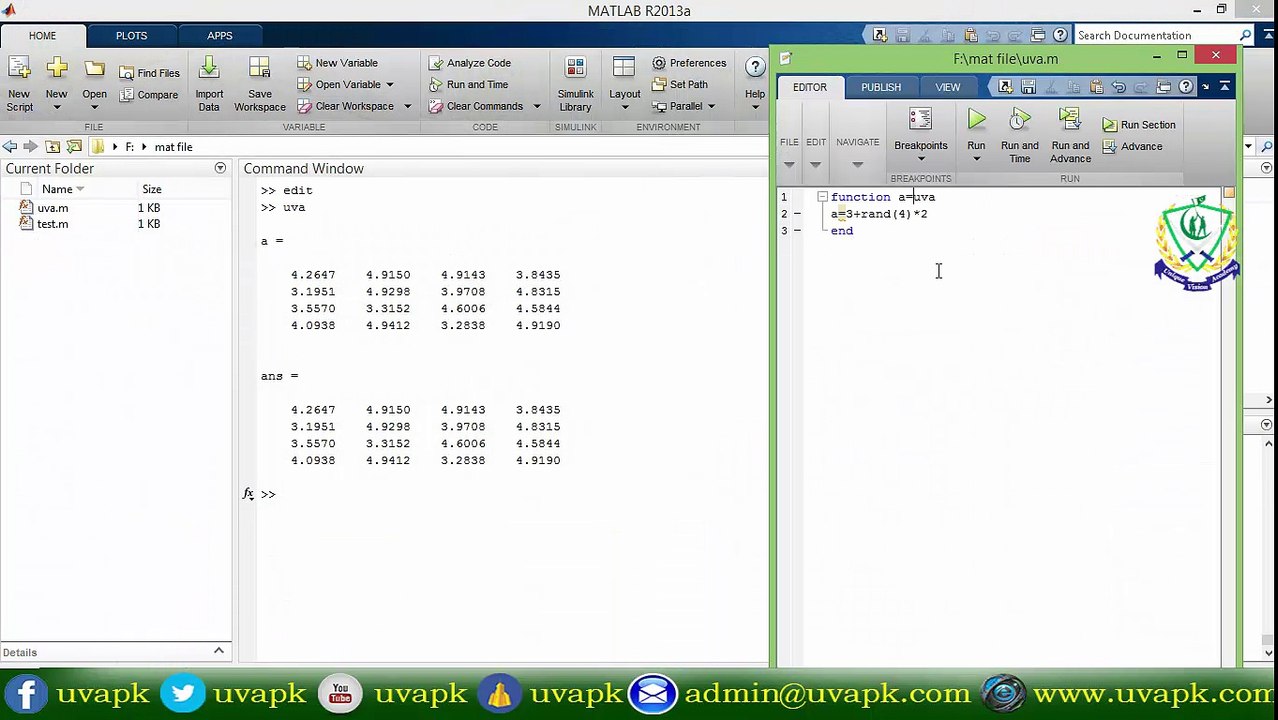Open MATLAB Preferences
Screen dimensions: 1278x720
[x=689, y=63]
